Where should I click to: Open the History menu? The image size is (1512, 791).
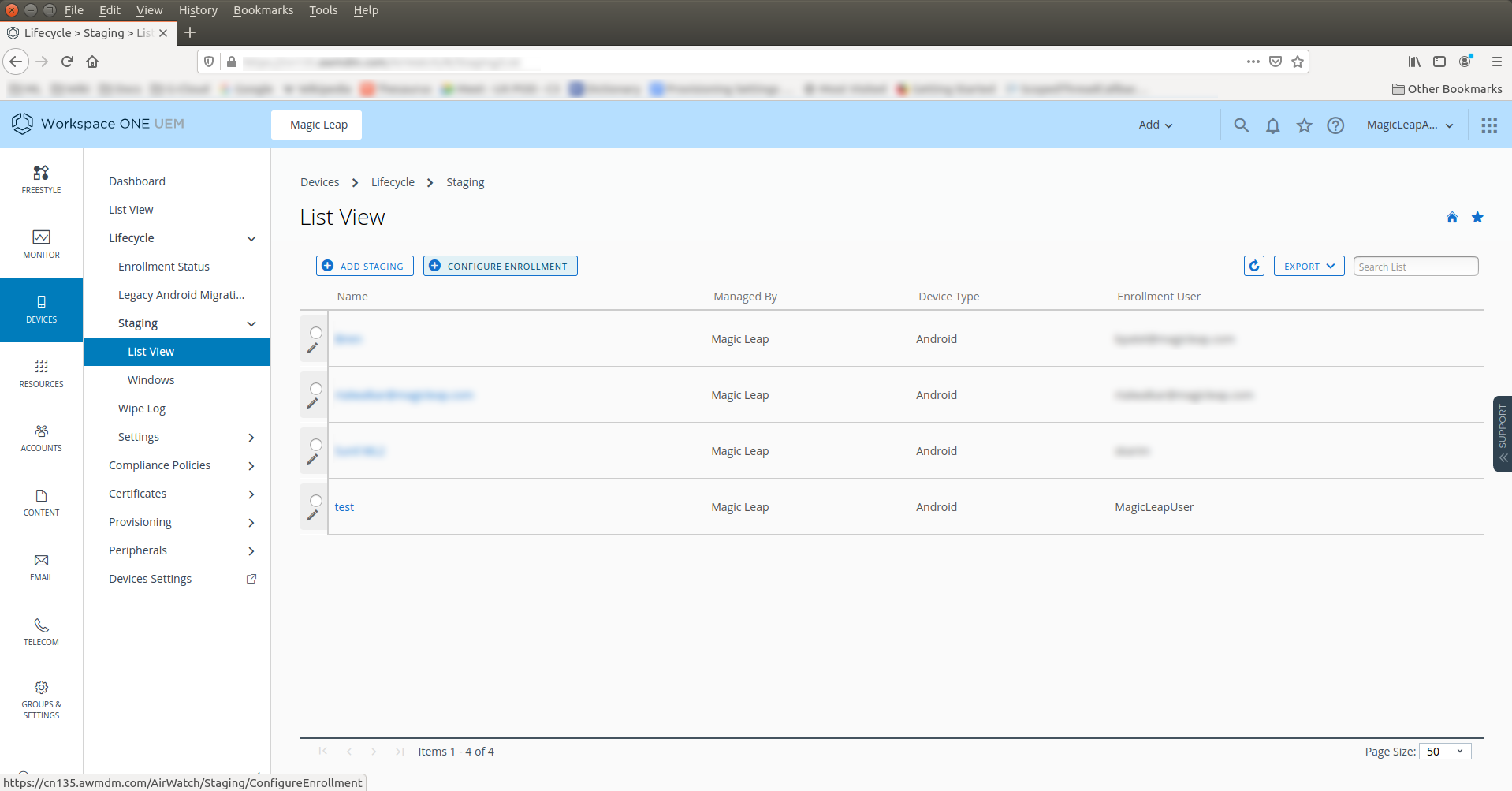click(x=198, y=10)
